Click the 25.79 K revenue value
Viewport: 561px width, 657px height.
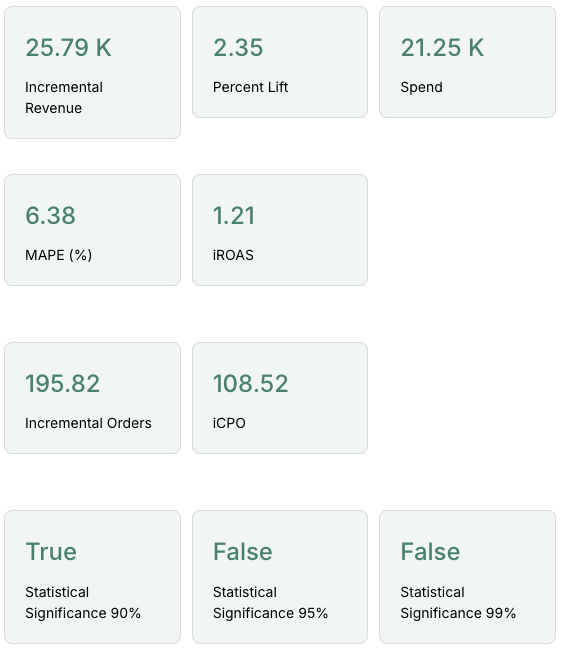click(68, 47)
